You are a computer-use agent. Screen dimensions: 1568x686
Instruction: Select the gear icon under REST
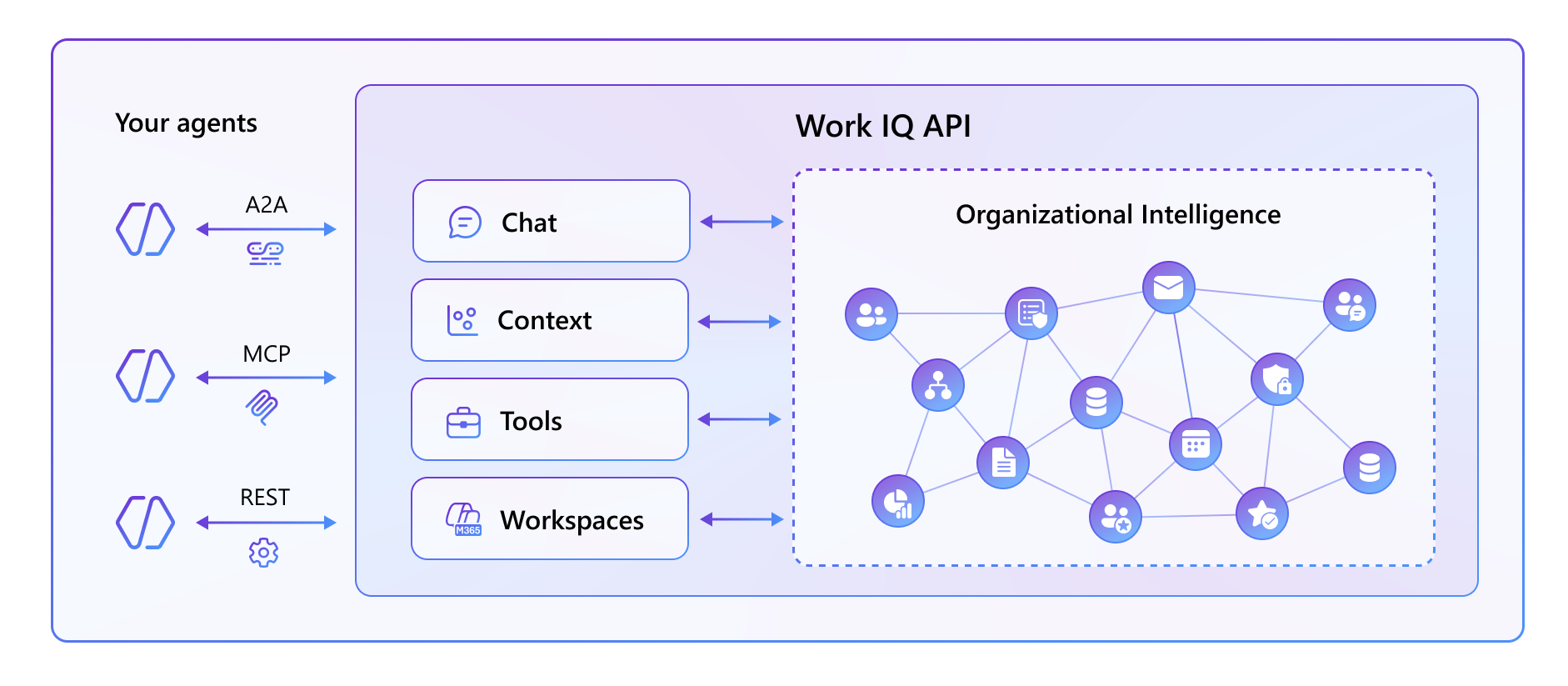(x=263, y=552)
